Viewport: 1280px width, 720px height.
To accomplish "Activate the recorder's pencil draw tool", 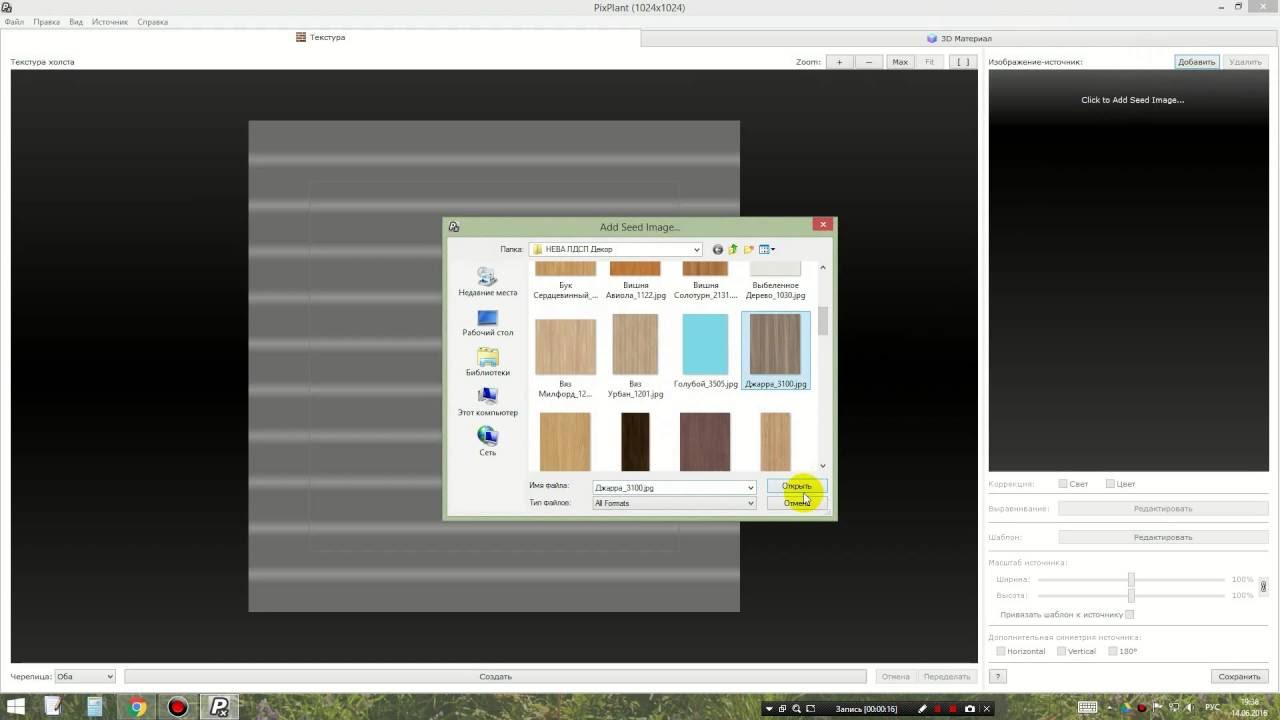I will 922,708.
